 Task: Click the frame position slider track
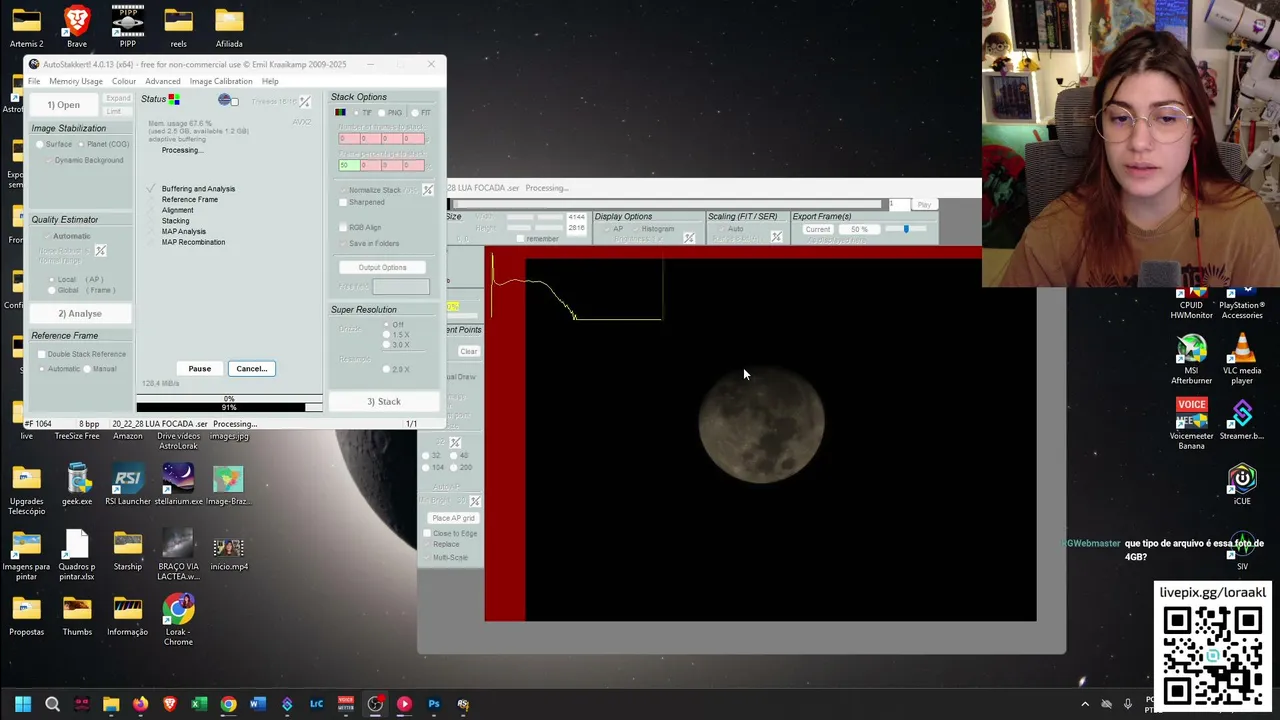(x=668, y=204)
